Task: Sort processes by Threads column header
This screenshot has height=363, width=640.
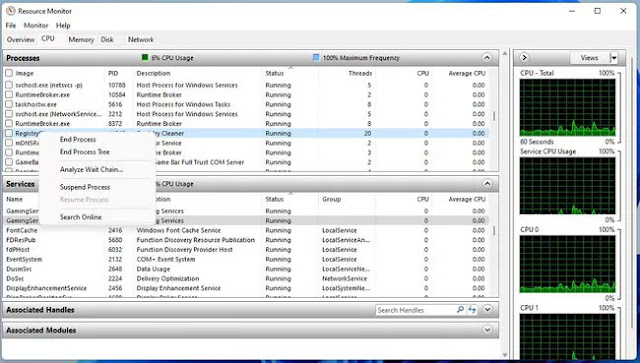Action: [x=360, y=73]
